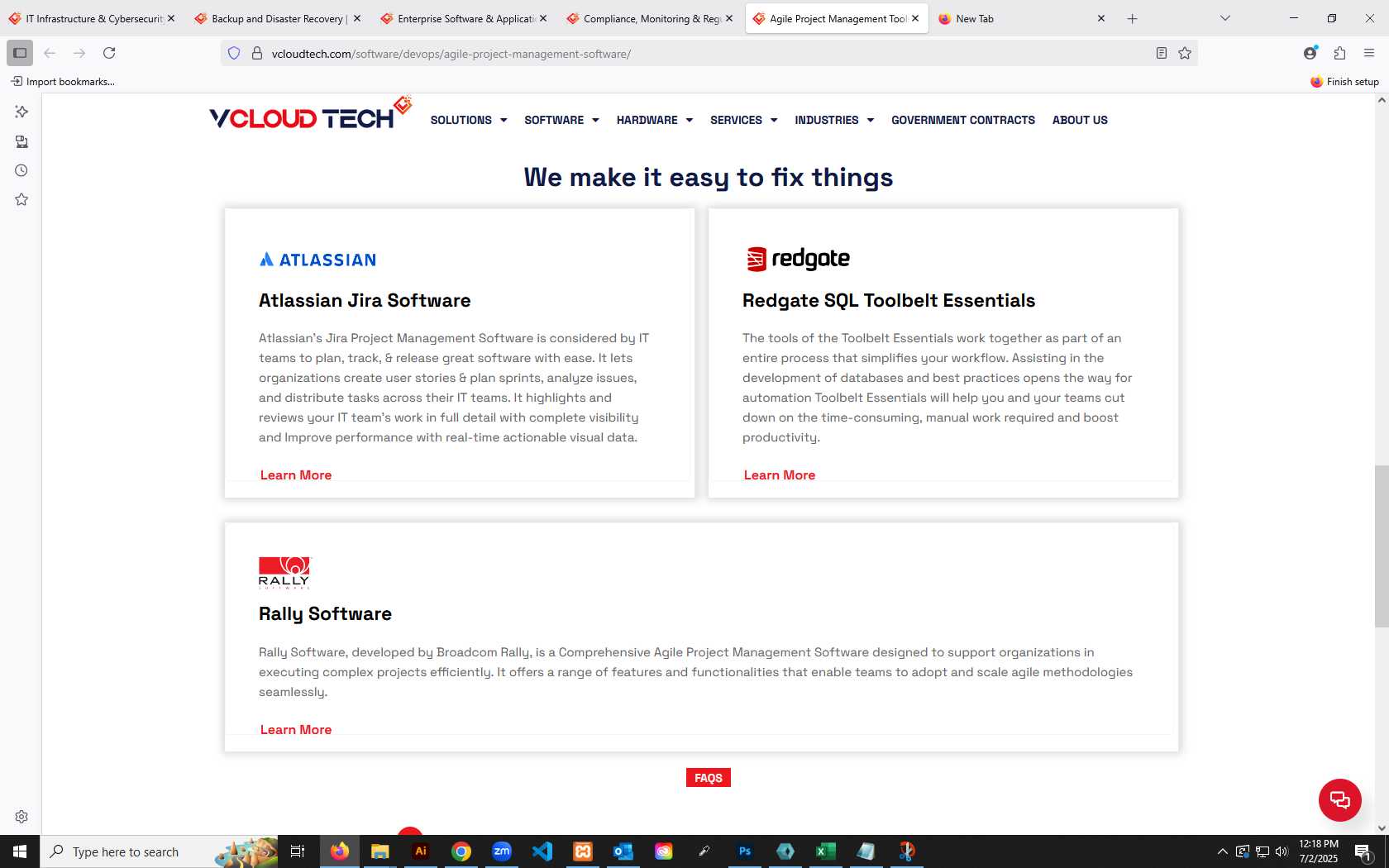This screenshot has height=868, width=1389.
Task: Learn More about Atlassian Jira Software
Action: click(x=296, y=475)
